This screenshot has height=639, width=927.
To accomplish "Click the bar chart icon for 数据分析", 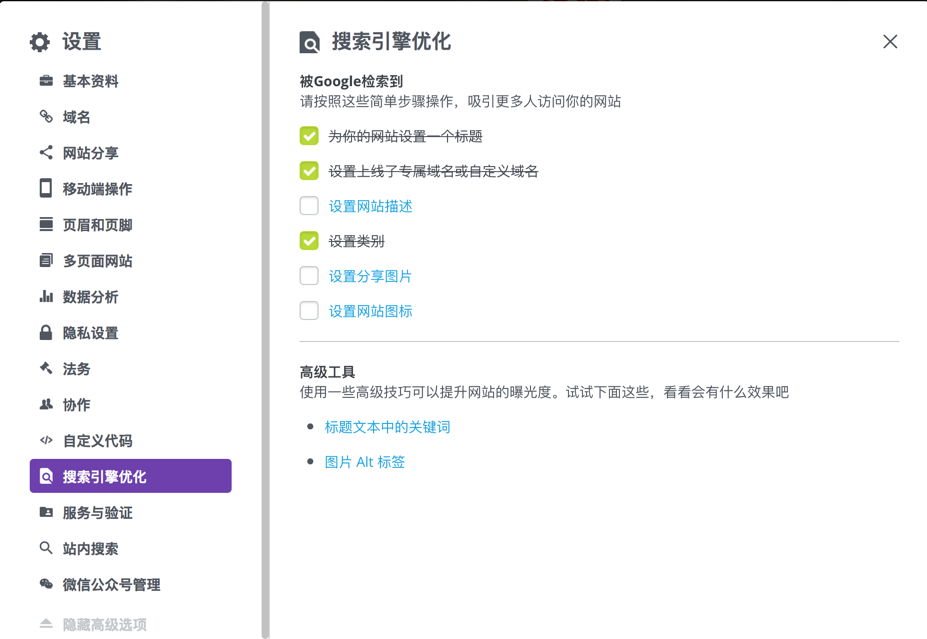I will (x=46, y=297).
